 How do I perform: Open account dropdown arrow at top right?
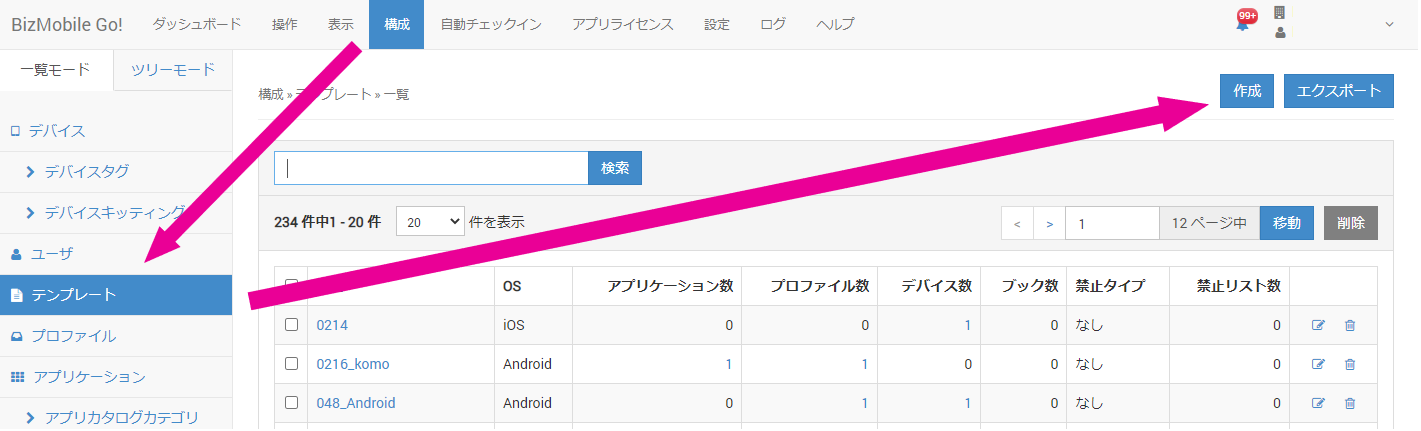(x=1389, y=25)
